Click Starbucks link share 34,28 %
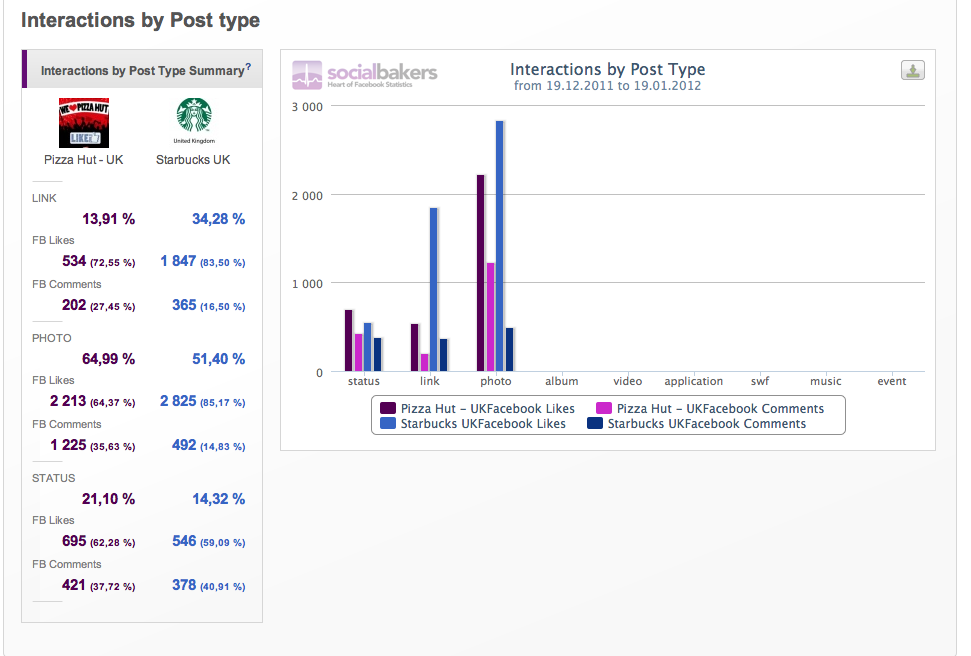 pos(219,219)
